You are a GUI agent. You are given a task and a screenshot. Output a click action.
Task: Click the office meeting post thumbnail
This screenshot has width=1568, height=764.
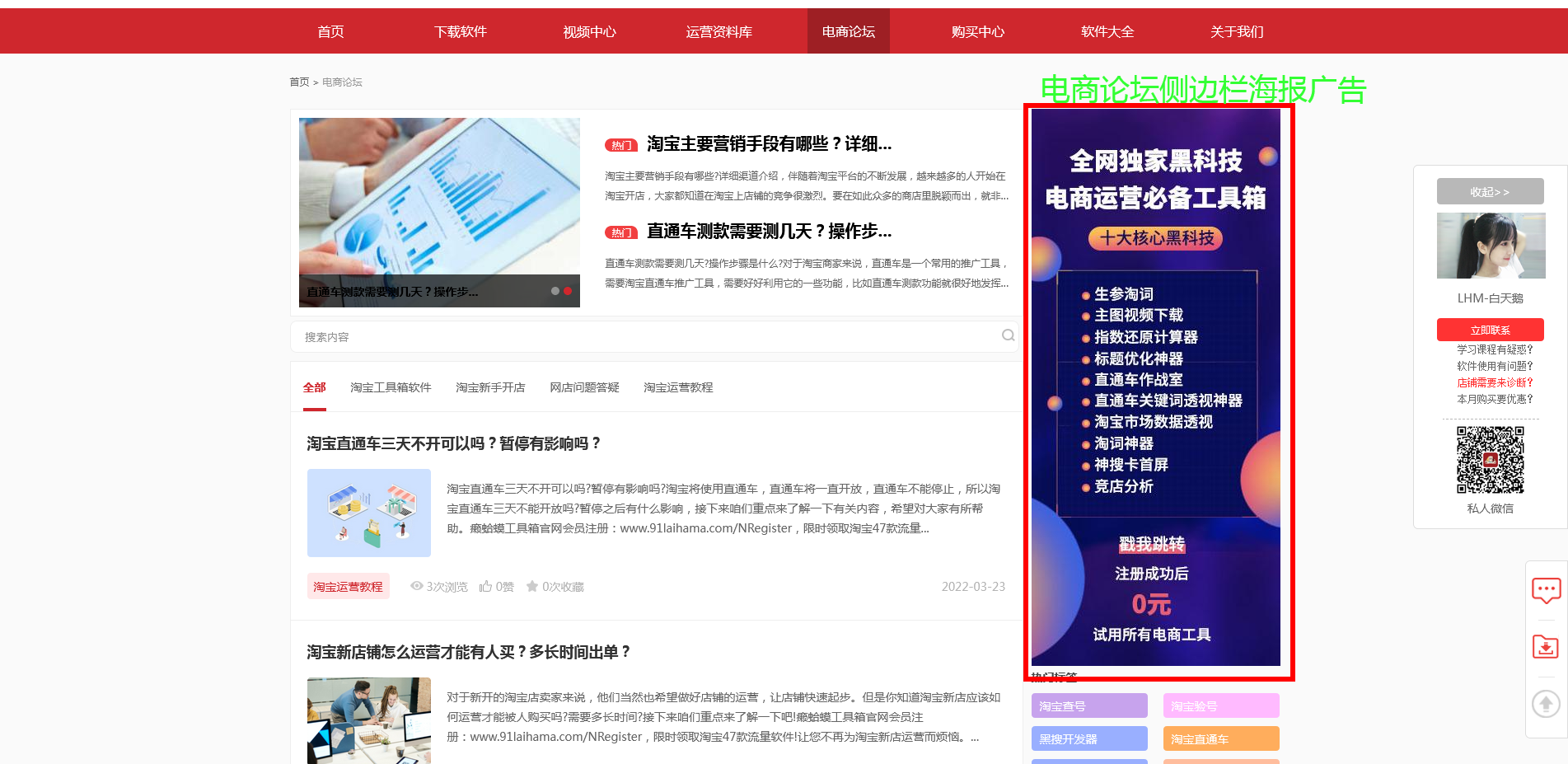pyautogui.click(x=369, y=720)
